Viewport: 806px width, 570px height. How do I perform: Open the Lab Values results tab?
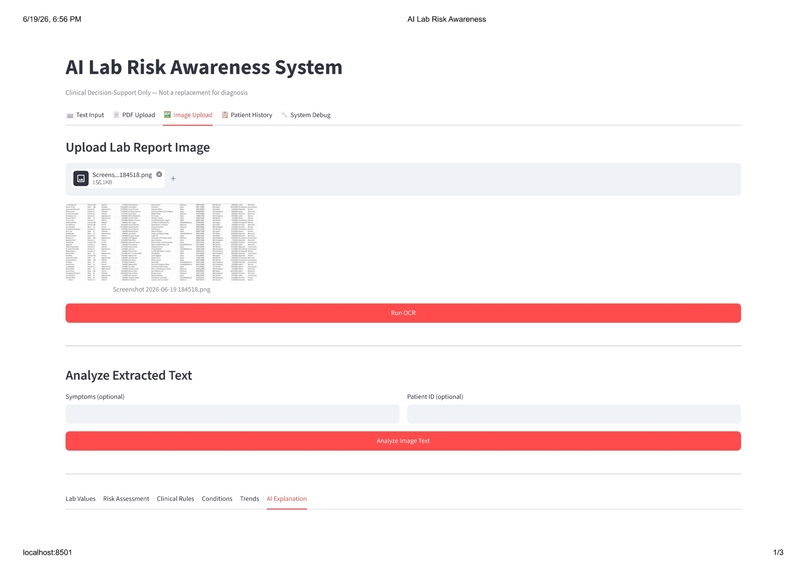click(x=81, y=499)
